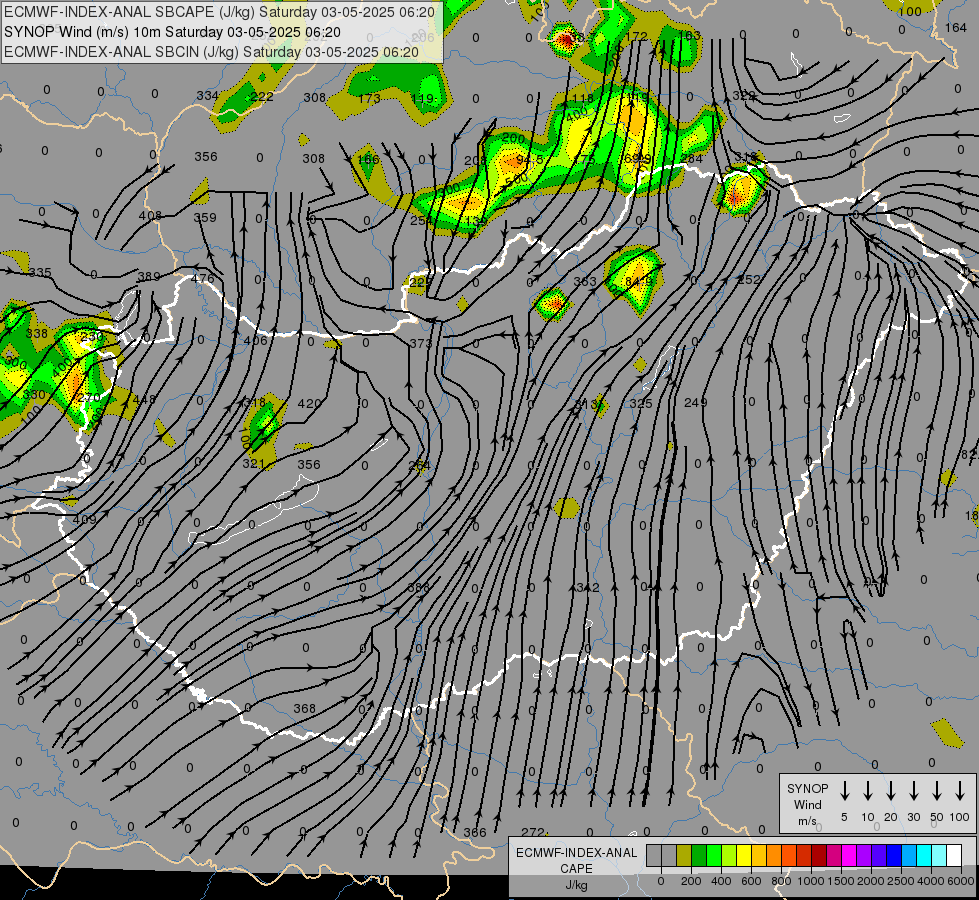Image resolution: width=979 pixels, height=900 pixels.
Task: Click the map value '164'
Action: (956, 27)
